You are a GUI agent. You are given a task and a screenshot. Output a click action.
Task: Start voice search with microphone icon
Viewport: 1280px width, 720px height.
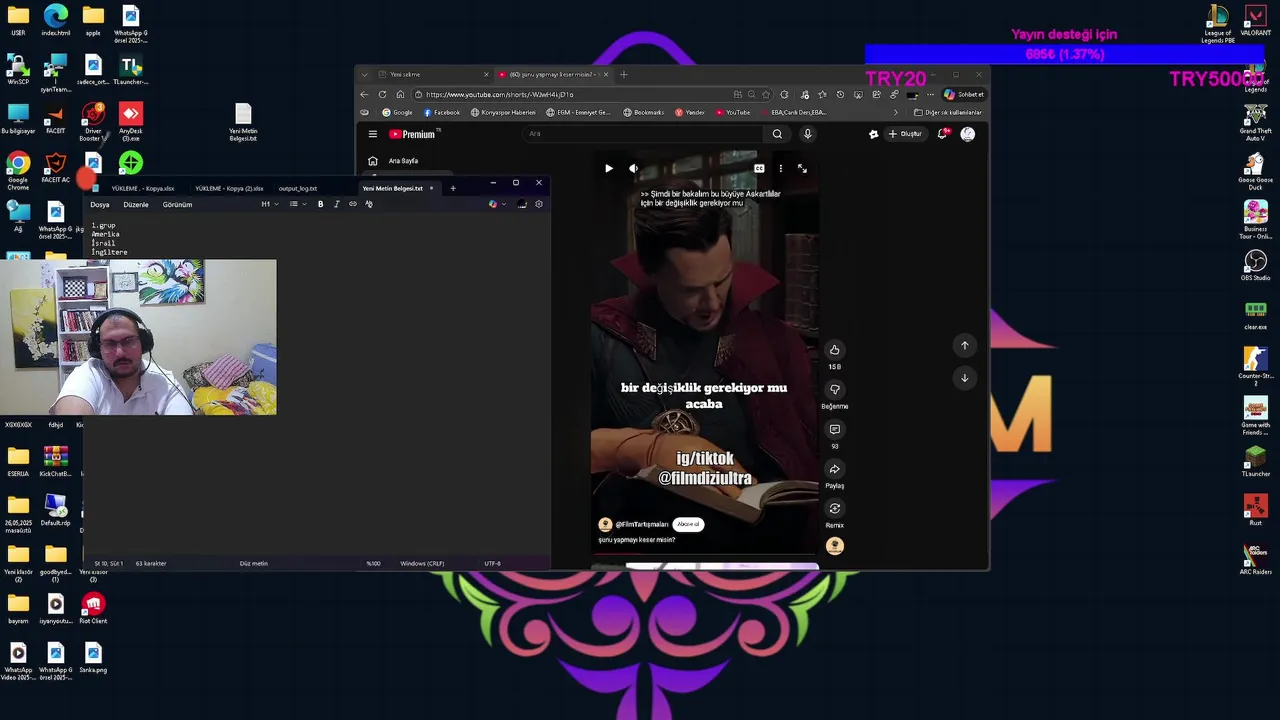tap(807, 134)
